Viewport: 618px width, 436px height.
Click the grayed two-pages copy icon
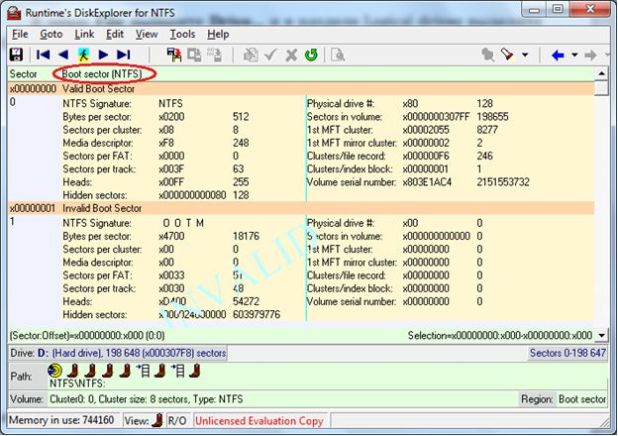coord(194,55)
